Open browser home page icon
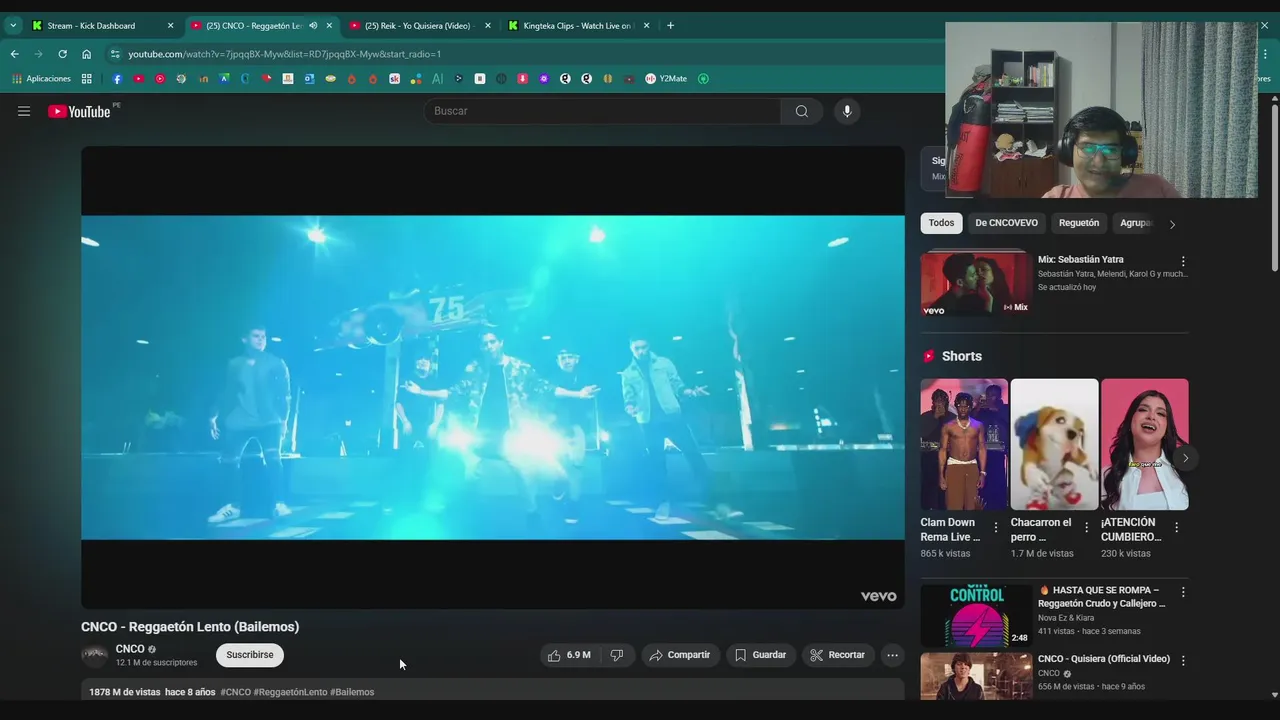This screenshot has height=720, width=1280. pyautogui.click(x=86, y=54)
